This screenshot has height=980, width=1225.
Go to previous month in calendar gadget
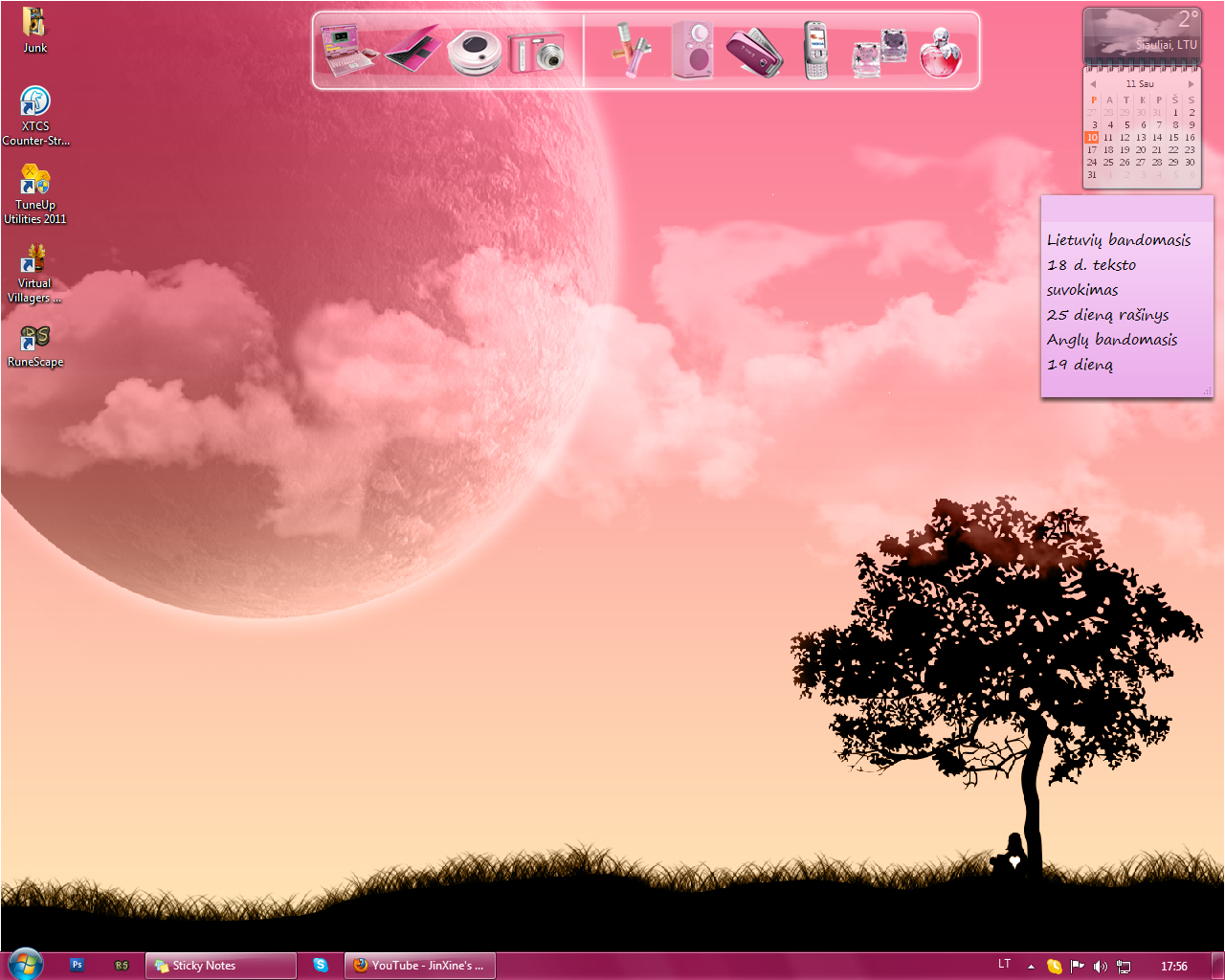pos(1093,84)
